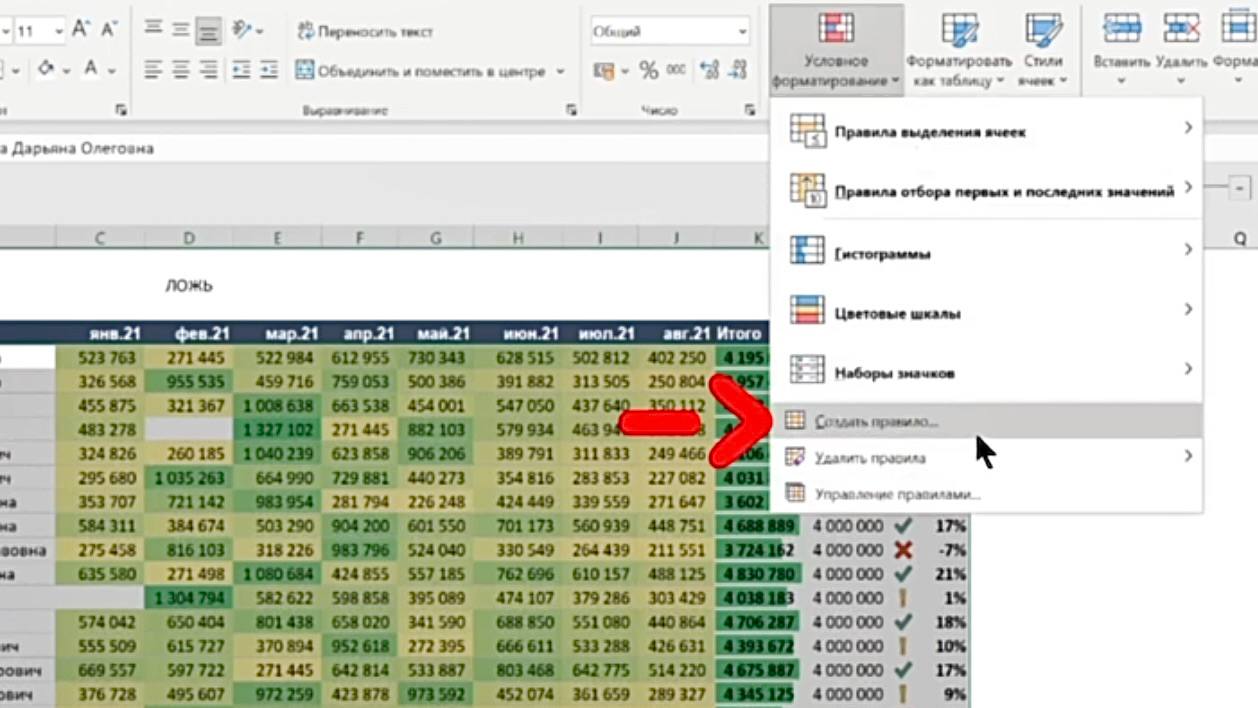Open Цветовые шкалы submenu

988,311
